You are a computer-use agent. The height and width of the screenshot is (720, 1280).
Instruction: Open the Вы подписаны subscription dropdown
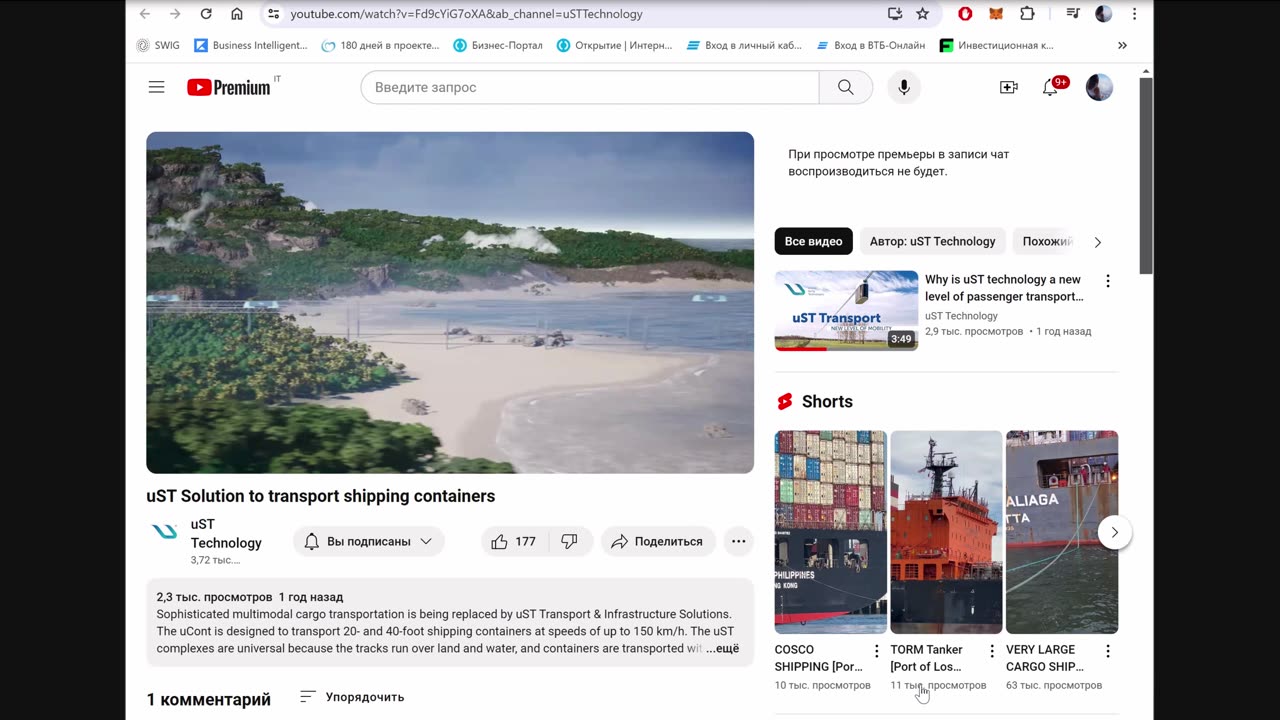pos(369,541)
